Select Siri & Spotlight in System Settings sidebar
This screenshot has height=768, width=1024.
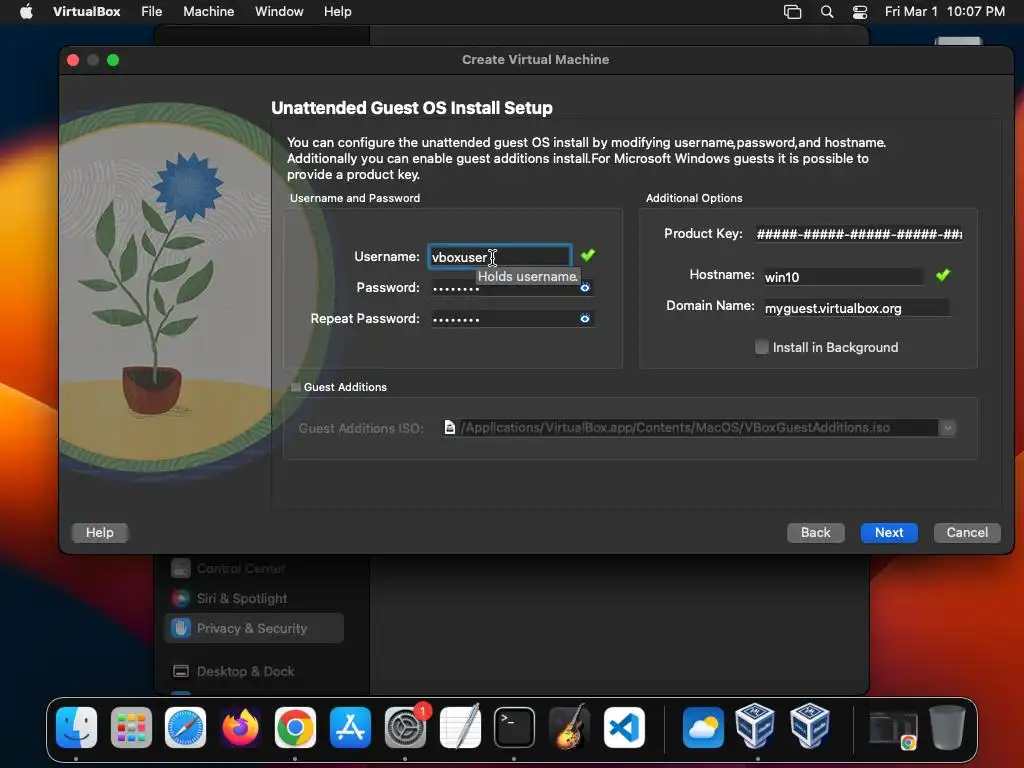click(x=254, y=598)
